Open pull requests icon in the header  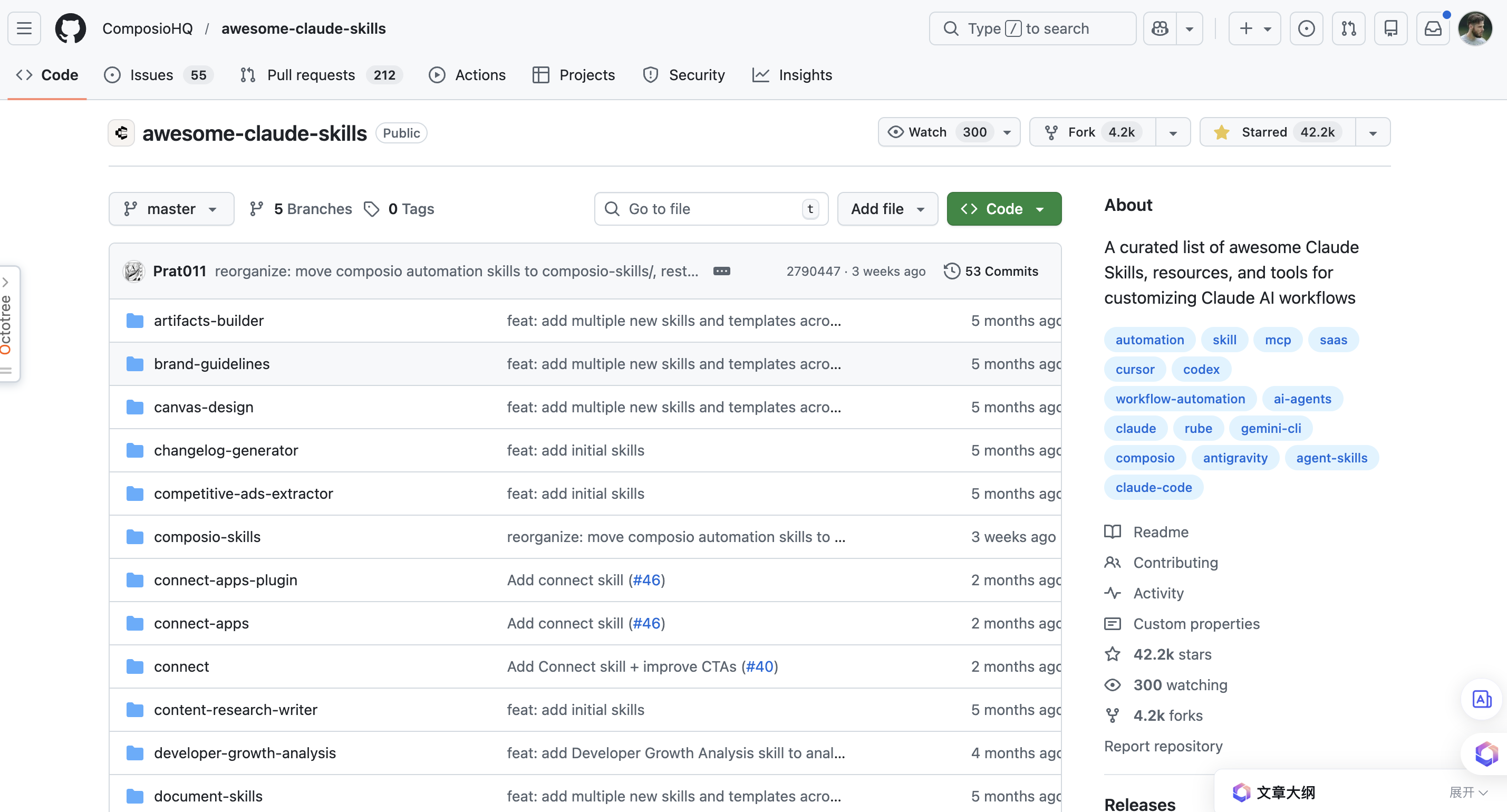[1348, 28]
